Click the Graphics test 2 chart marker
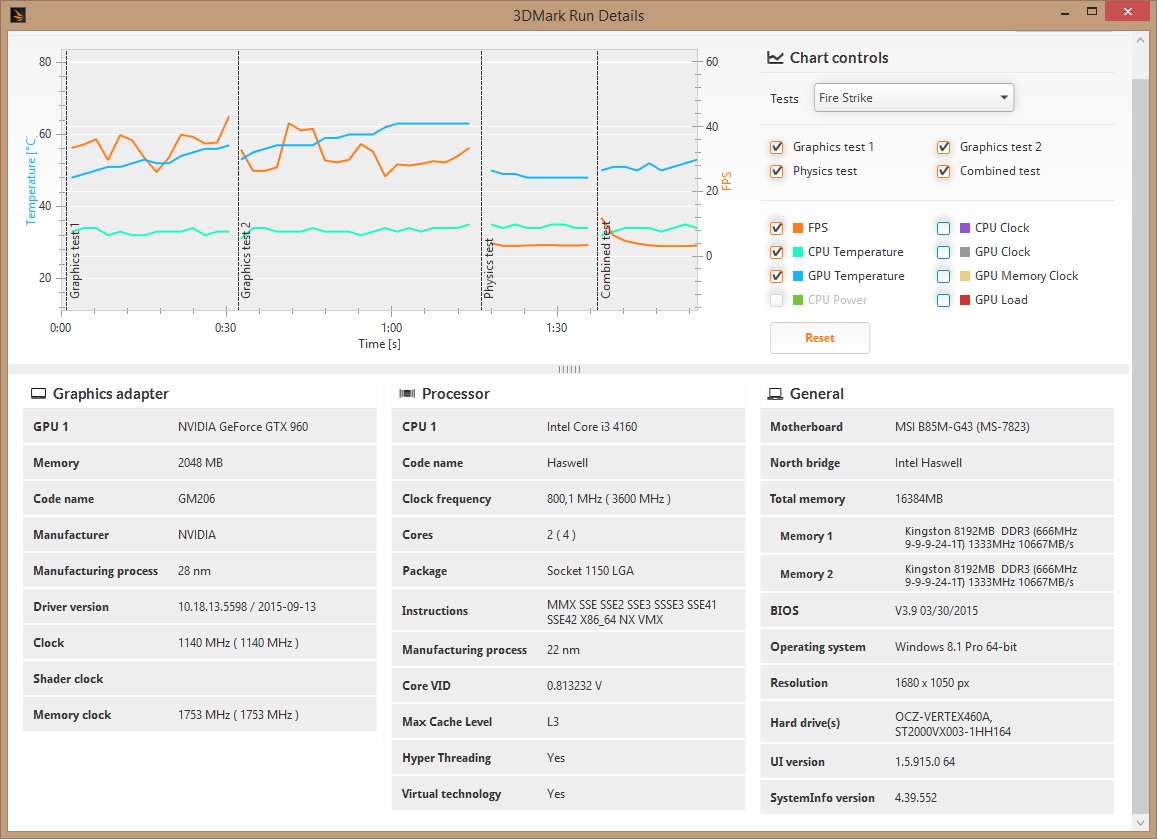Image resolution: width=1157 pixels, height=839 pixels. click(x=246, y=260)
